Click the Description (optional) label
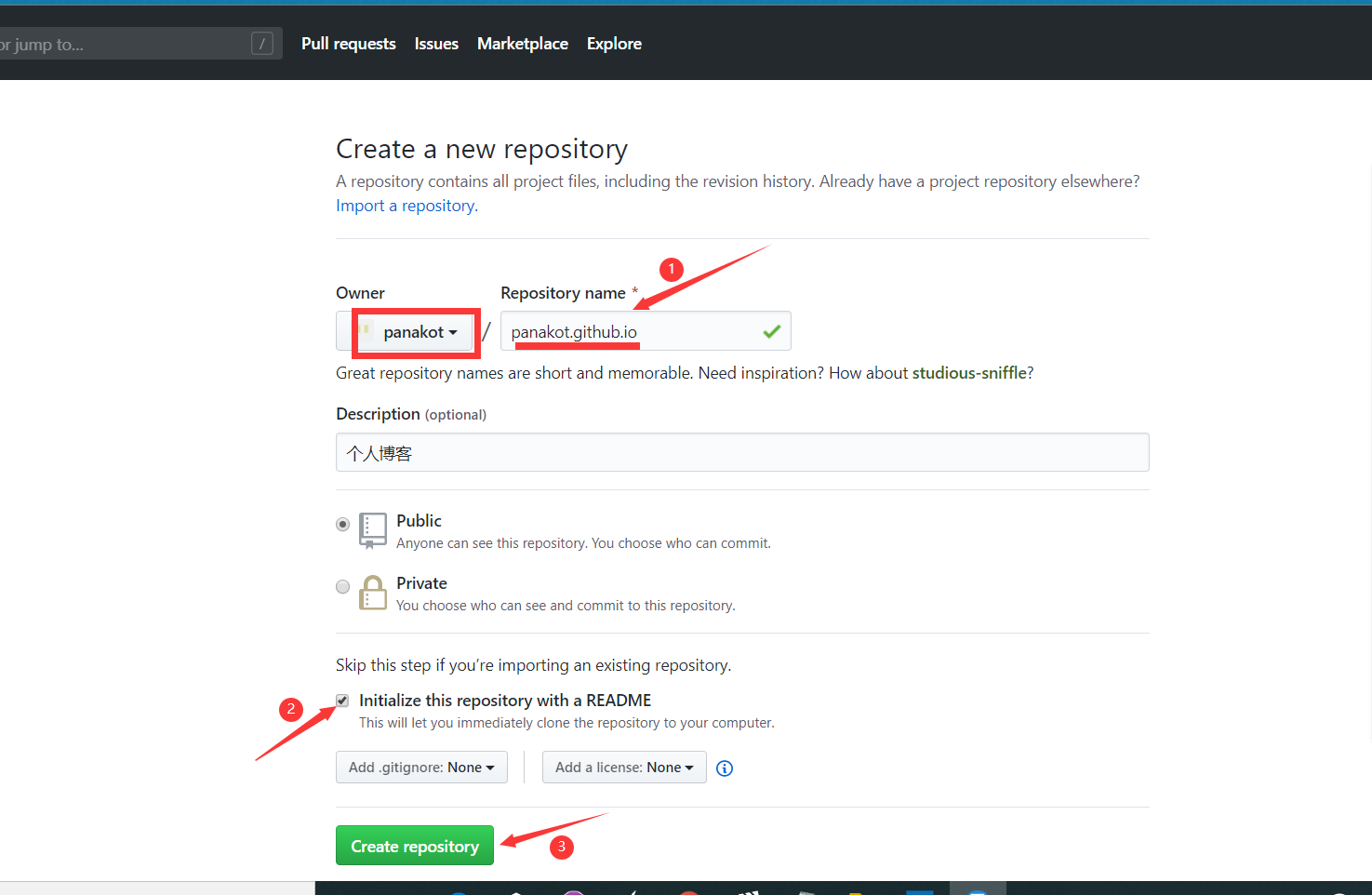This screenshot has width=1372, height=895. coord(411,414)
